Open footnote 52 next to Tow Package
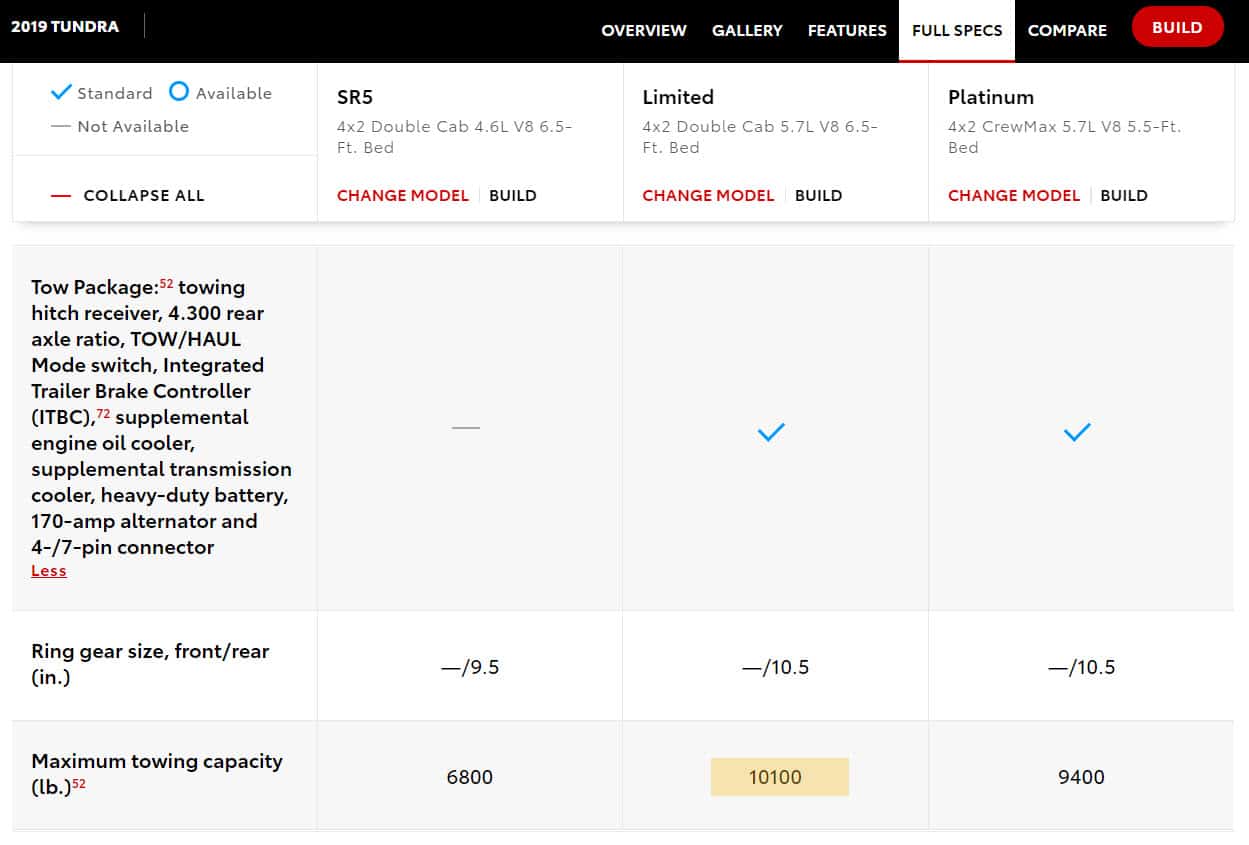 (166, 283)
